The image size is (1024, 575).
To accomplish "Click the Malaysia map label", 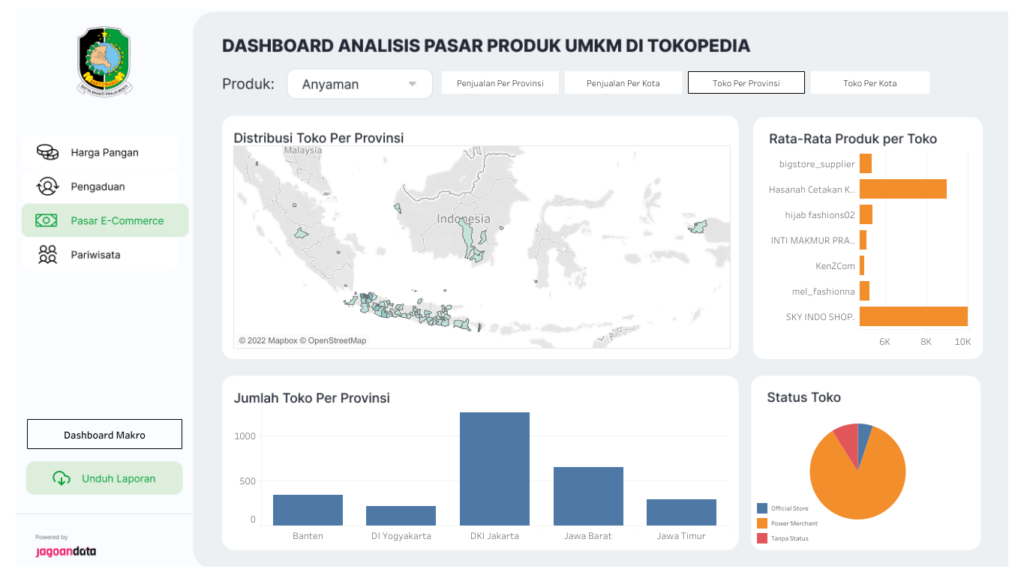I will [303, 150].
